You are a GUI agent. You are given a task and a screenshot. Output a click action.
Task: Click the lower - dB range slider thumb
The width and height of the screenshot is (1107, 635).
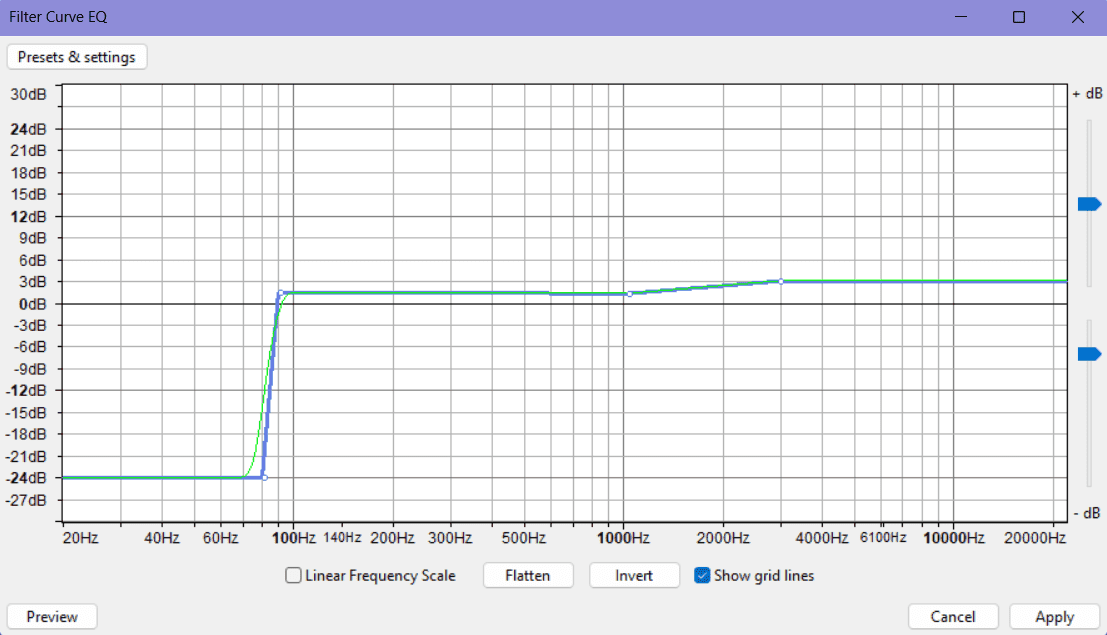pyautogui.click(x=1089, y=354)
